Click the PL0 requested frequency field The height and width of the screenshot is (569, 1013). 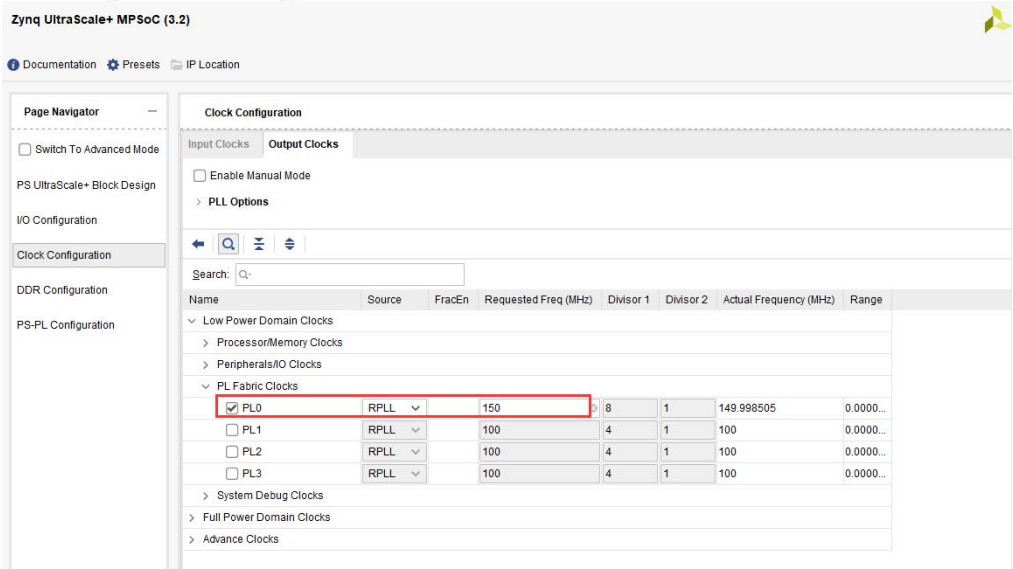[x=532, y=408]
